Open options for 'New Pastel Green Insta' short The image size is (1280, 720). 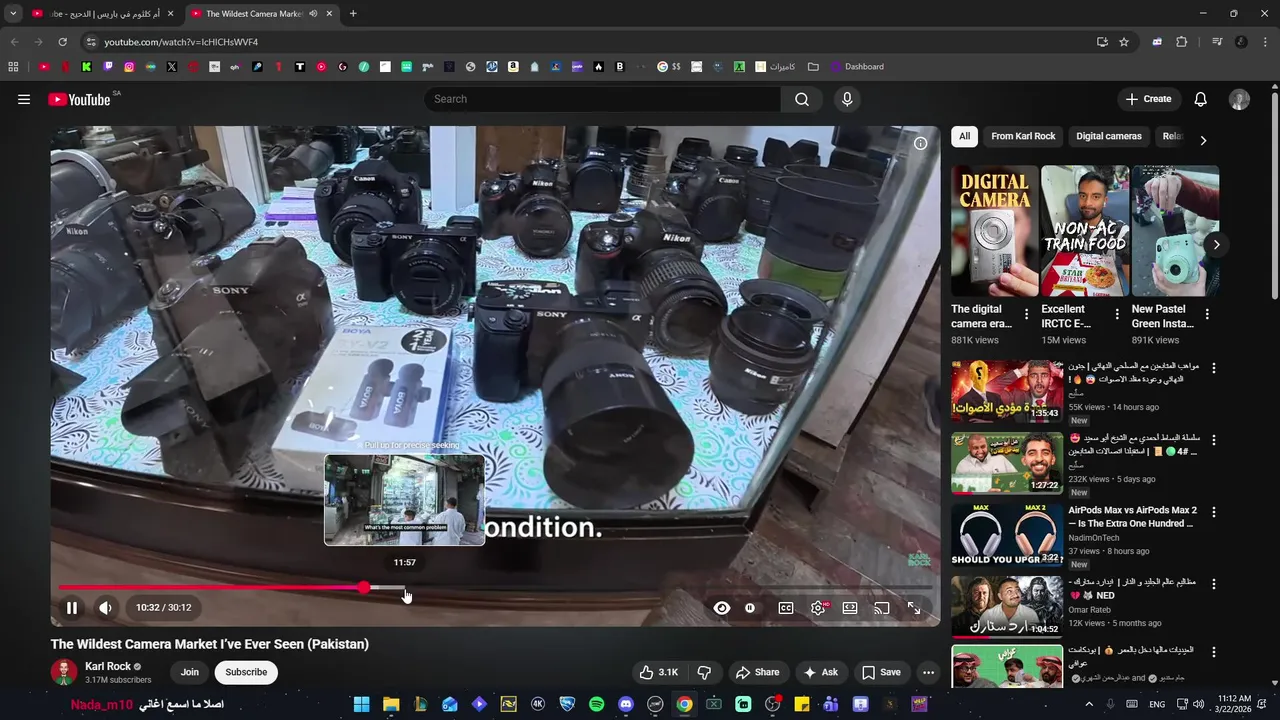point(1207,314)
